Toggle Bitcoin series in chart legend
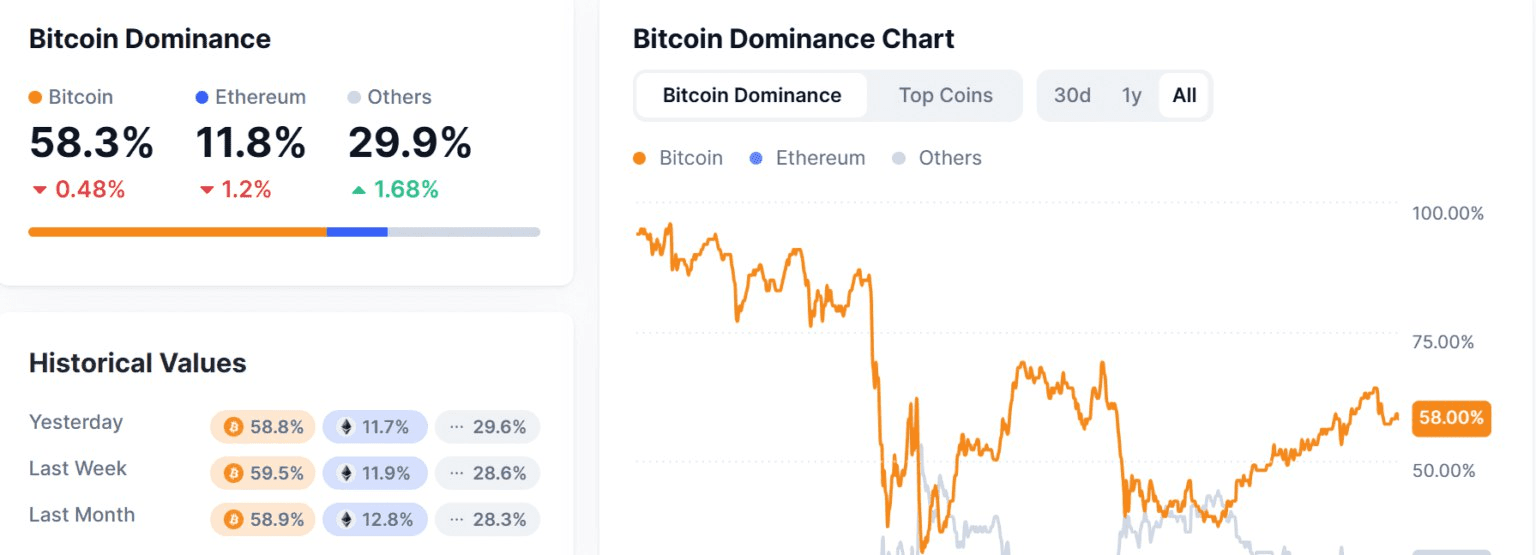 [x=678, y=158]
